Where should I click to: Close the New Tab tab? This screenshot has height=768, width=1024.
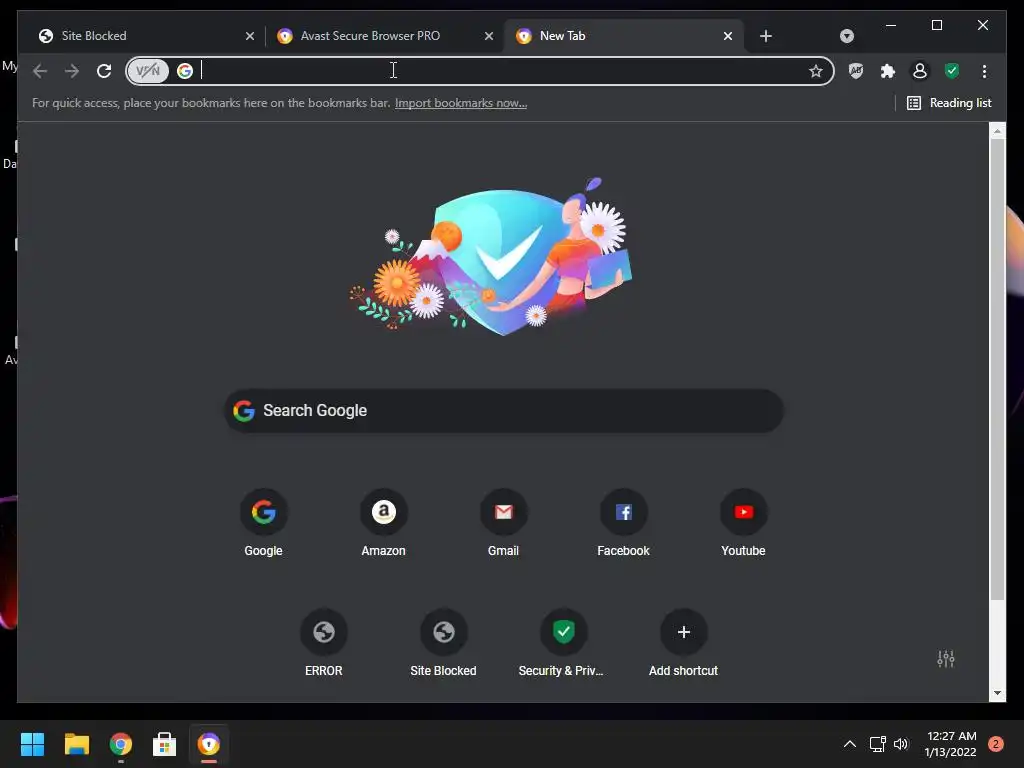click(x=728, y=36)
